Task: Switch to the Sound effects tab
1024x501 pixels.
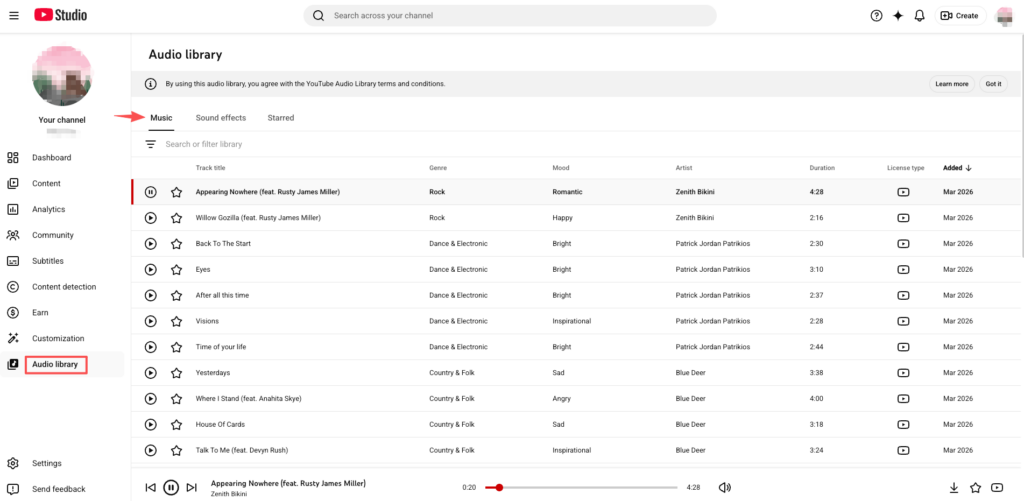Action: coord(221,118)
